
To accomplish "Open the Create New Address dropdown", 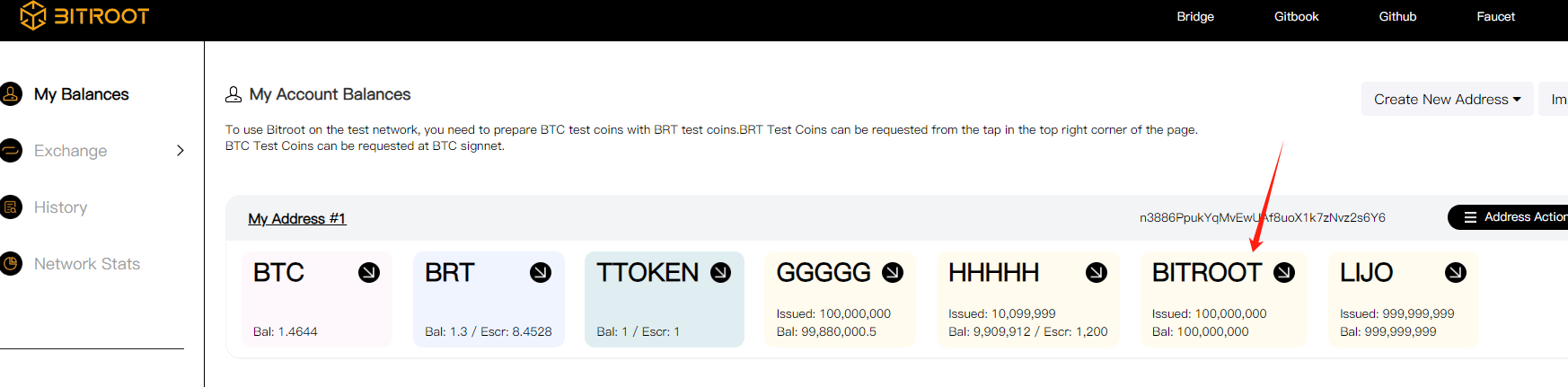I will 1447,100.
